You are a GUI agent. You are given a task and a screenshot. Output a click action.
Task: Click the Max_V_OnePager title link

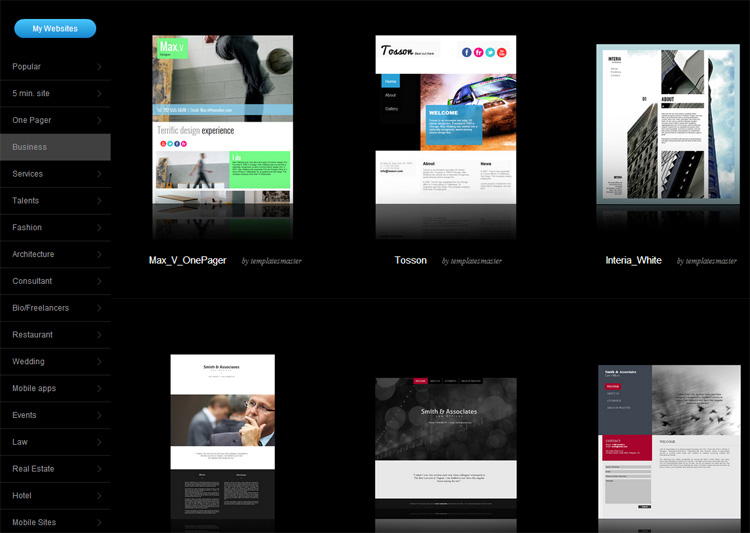(187, 261)
